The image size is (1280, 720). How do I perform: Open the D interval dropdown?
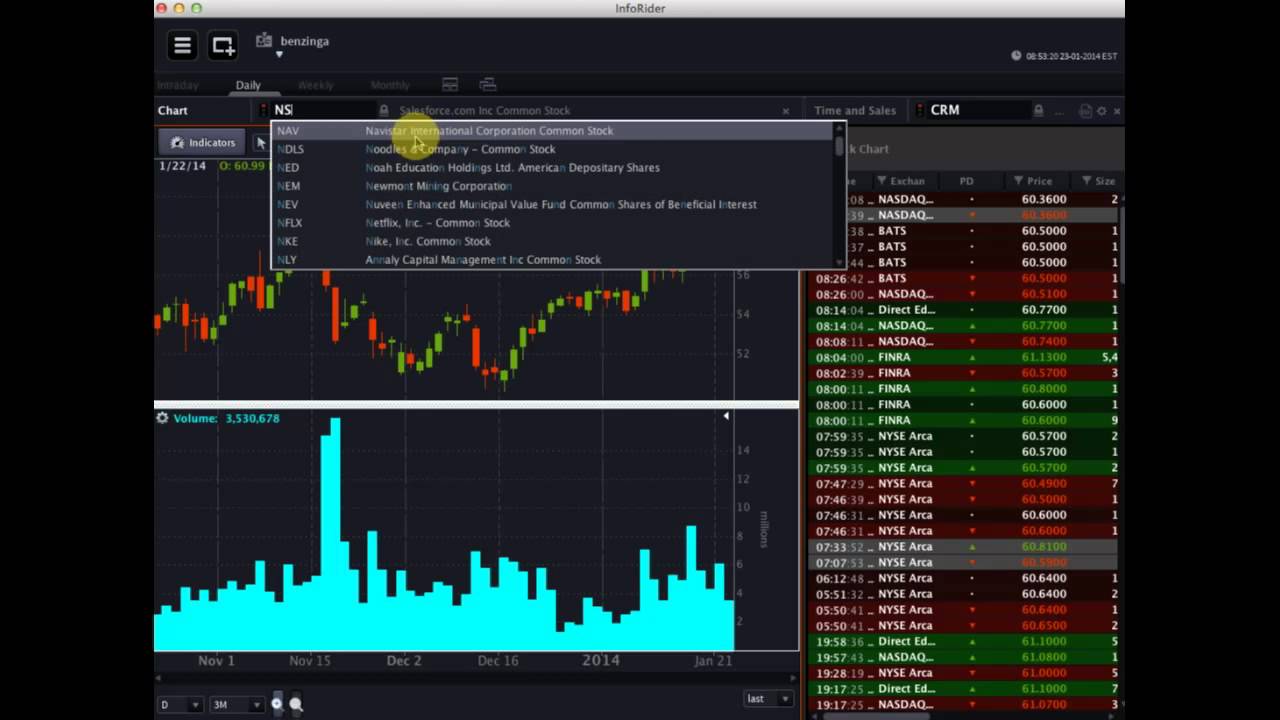(180, 704)
